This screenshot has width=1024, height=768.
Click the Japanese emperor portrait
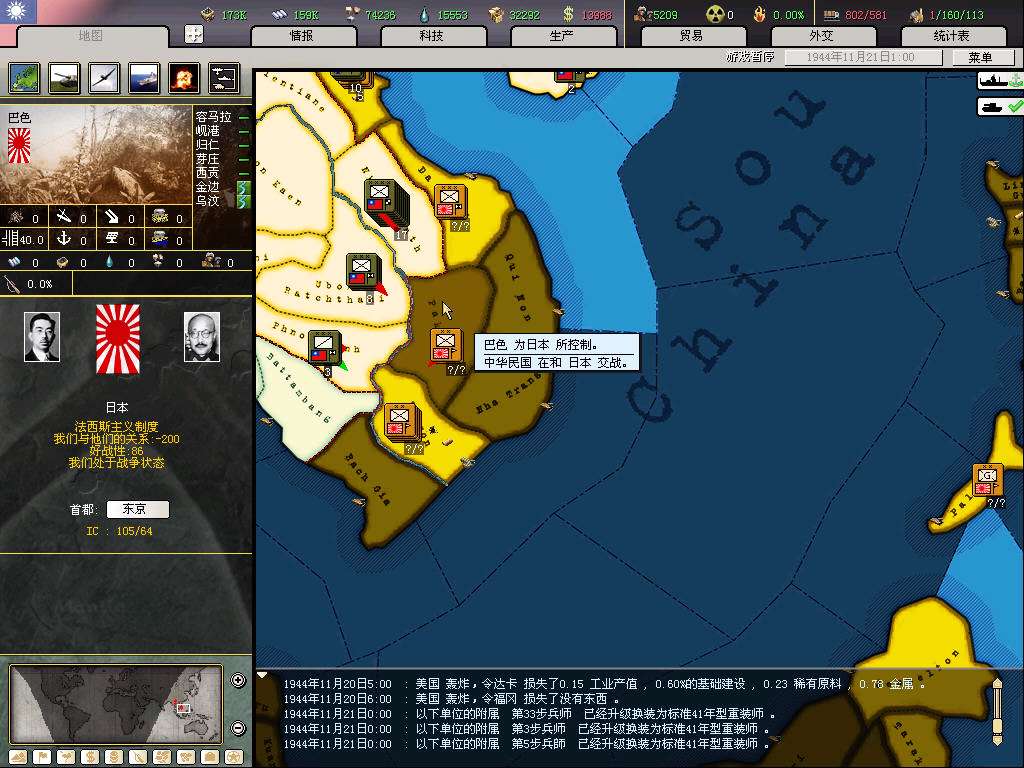(42, 337)
